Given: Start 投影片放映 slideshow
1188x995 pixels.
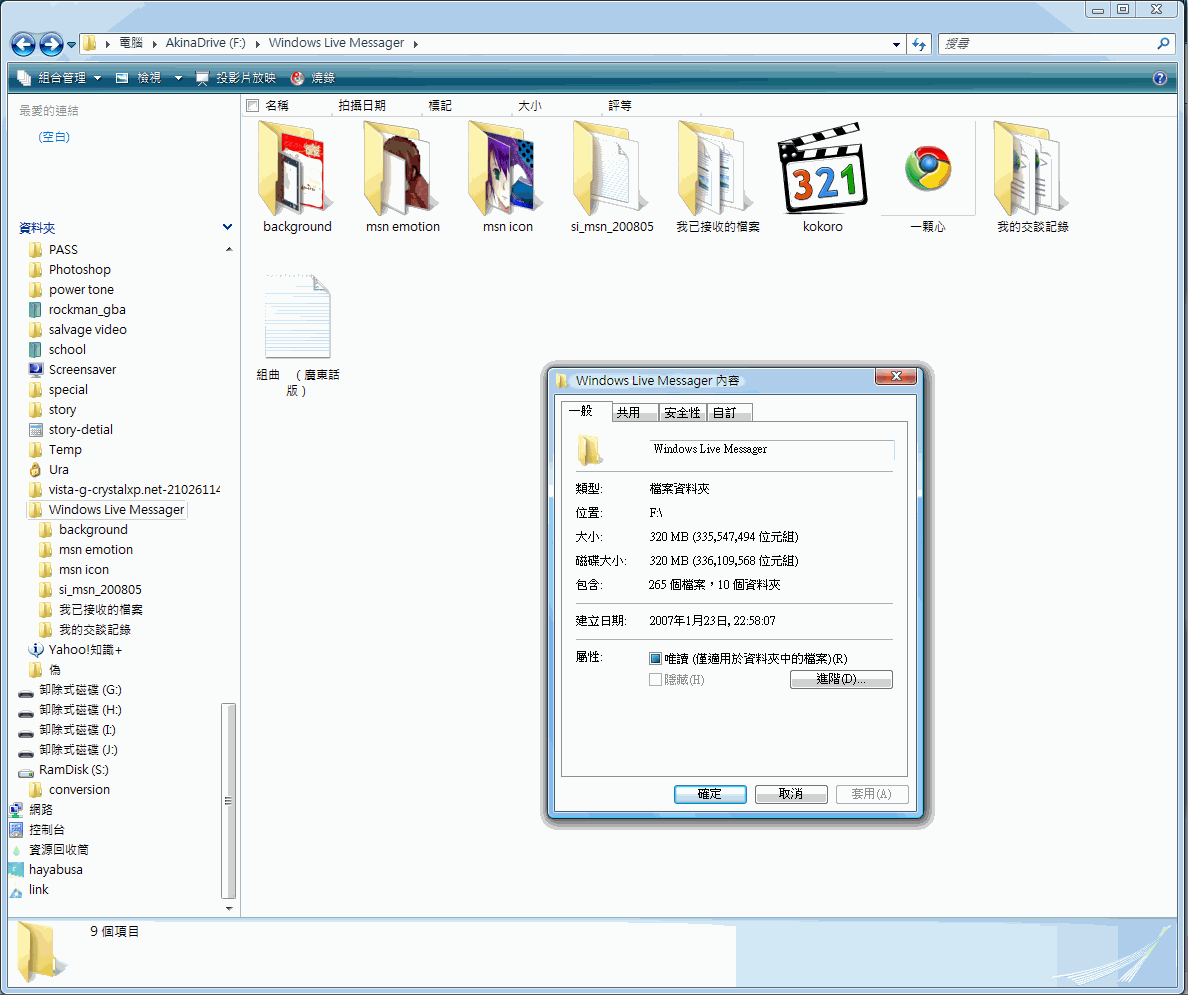Looking at the screenshot, I should pos(236,78).
